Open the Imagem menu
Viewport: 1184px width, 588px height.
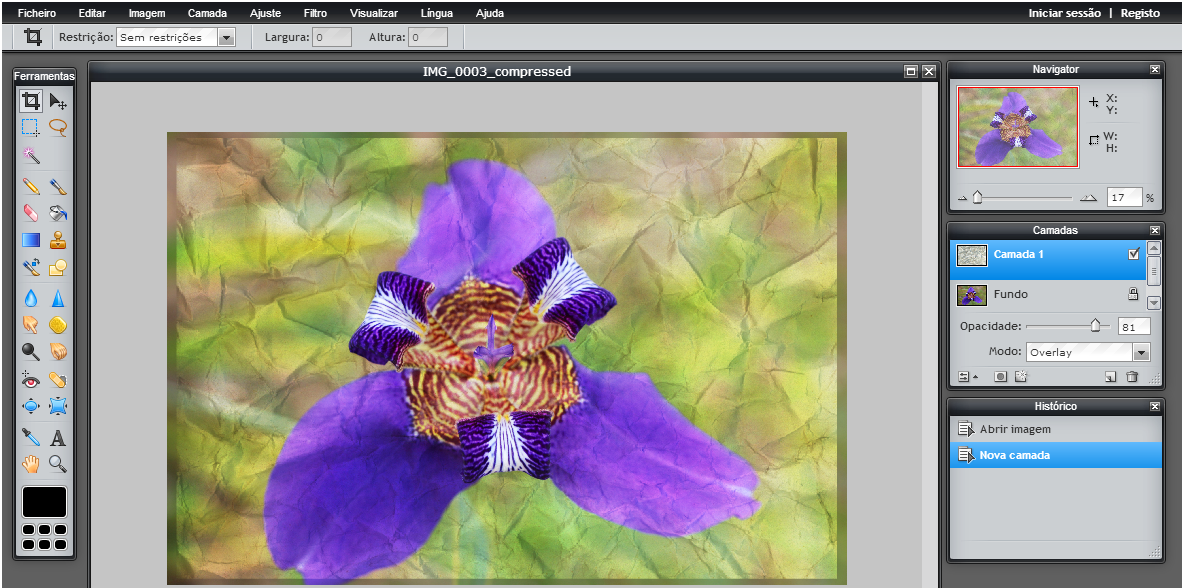pyautogui.click(x=146, y=13)
